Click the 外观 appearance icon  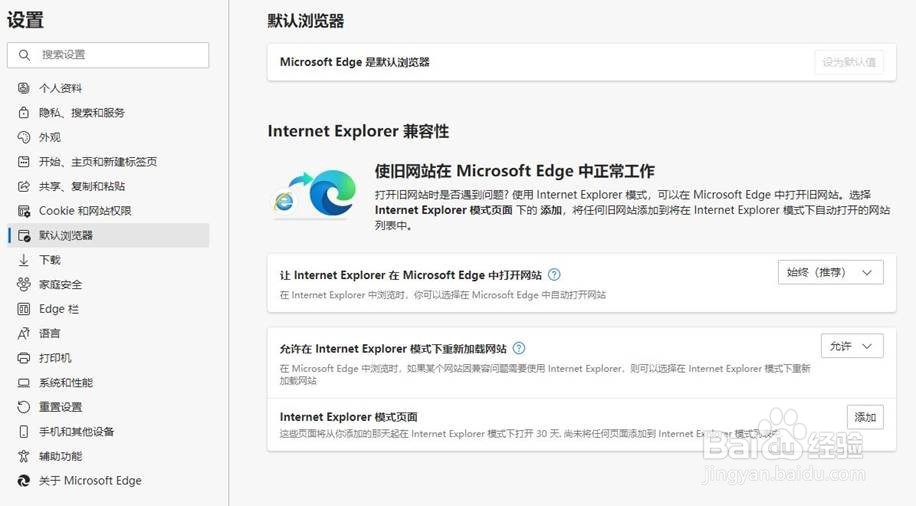(x=23, y=137)
